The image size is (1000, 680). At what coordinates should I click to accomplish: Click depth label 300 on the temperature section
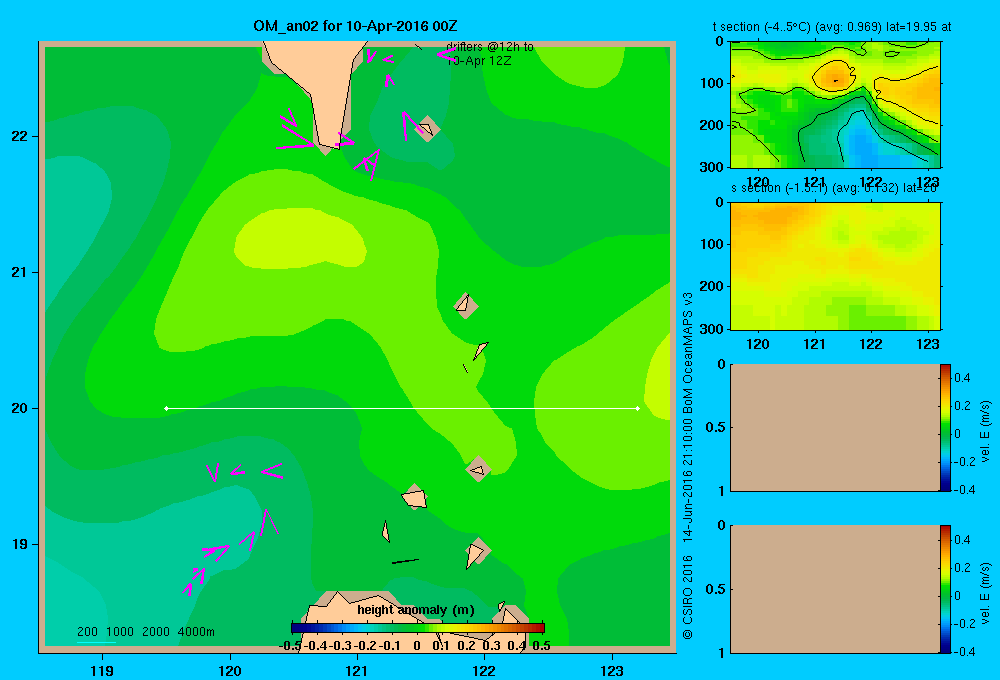[x=712, y=167]
